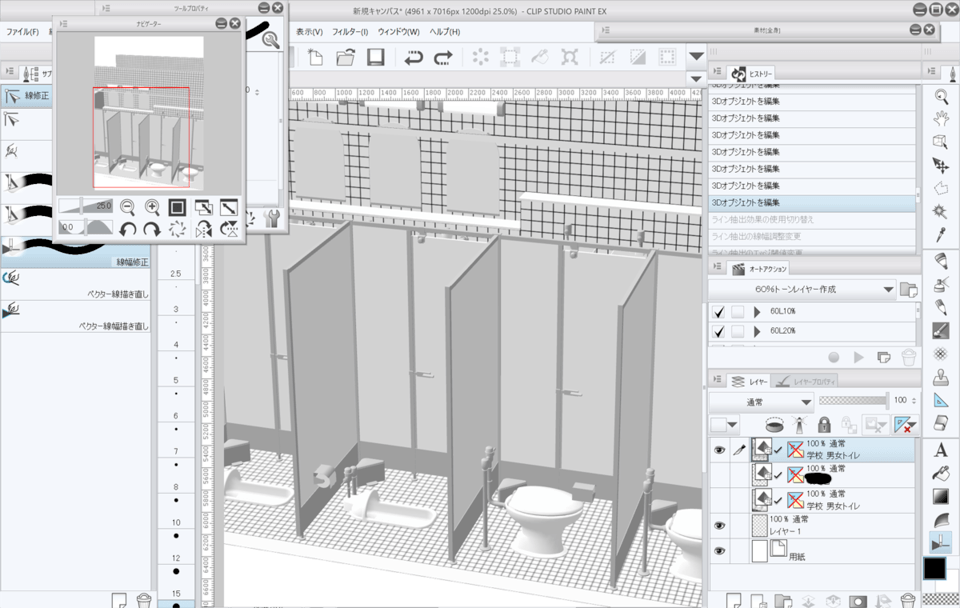Click the Save icon in the toolbar
Image resolution: width=960 pixels, height=608 pixels.
point(375,58)
